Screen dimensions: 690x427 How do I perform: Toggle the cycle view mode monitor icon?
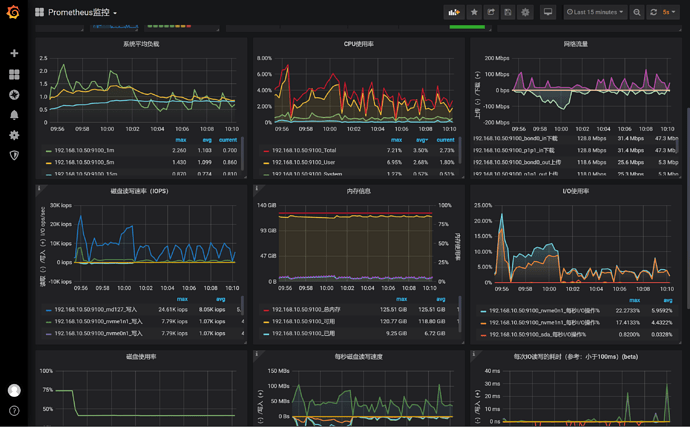pyautogui.click(x=548, y=13)
